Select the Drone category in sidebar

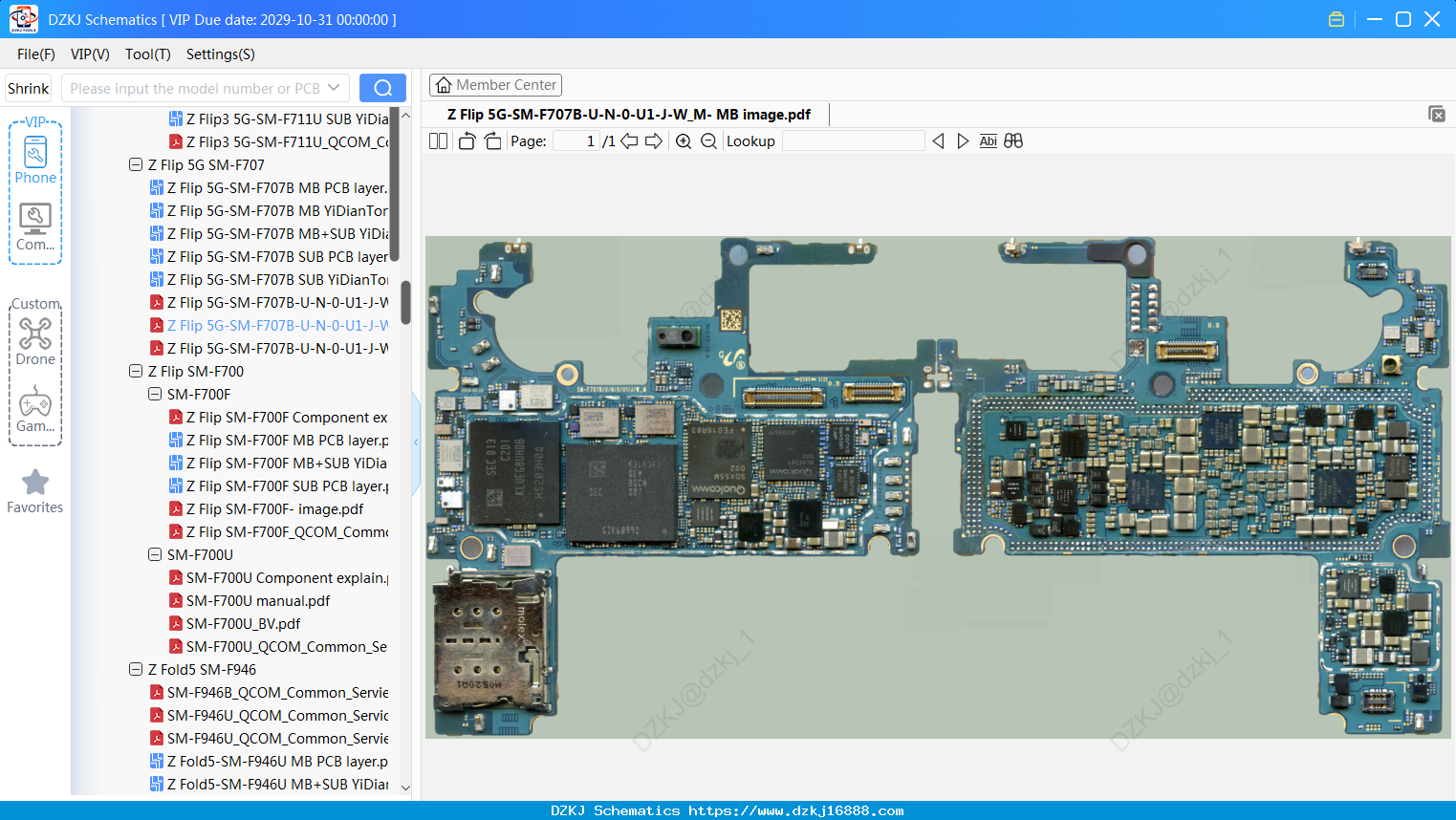[x=35, y=341]
